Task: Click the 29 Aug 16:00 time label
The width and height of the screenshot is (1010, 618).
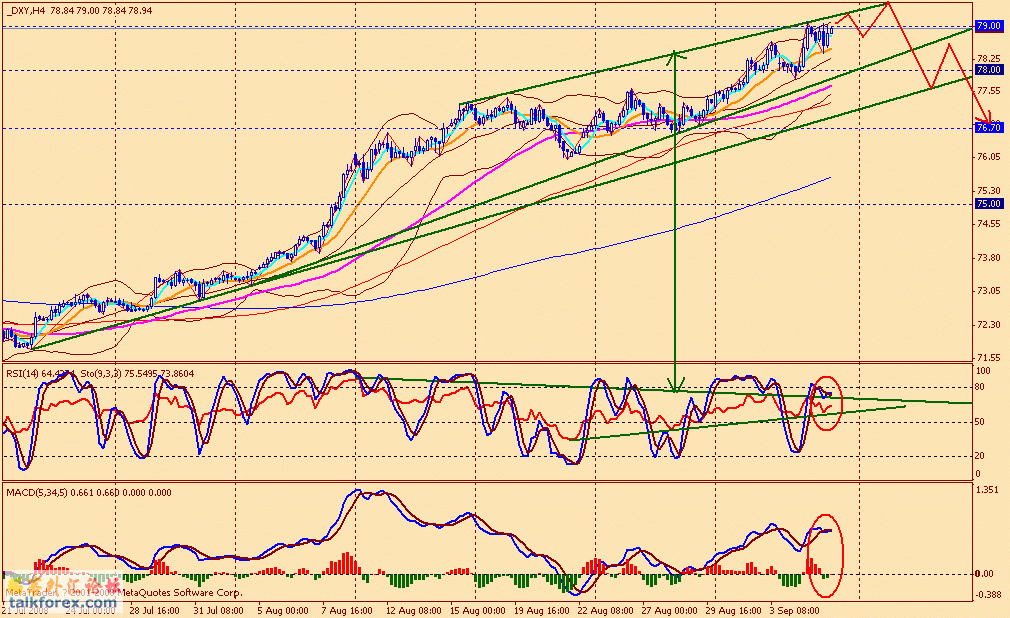Action: 734,610
